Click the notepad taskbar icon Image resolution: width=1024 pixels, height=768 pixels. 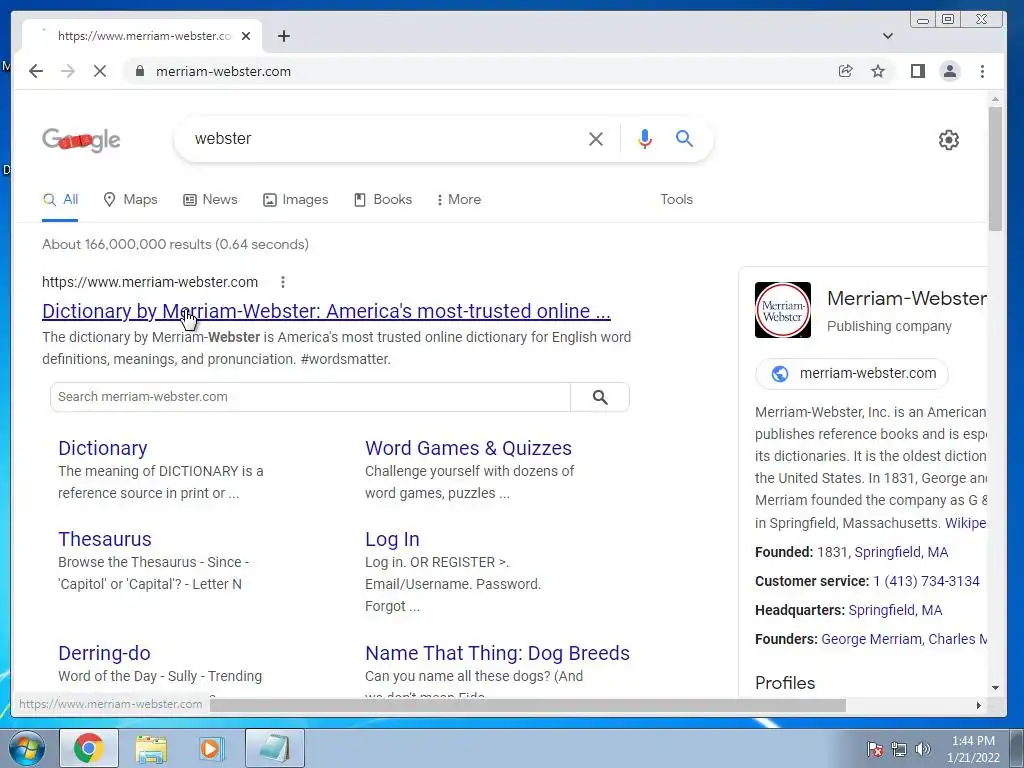pyautogui.click(x=275, y=748)
